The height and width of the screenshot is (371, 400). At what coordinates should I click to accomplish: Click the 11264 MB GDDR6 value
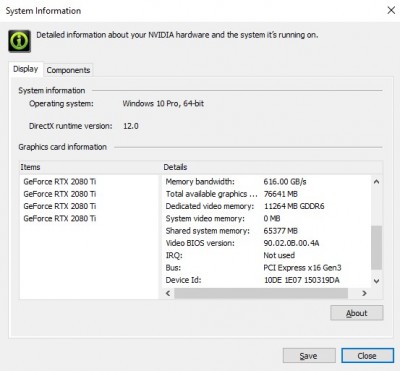point(294,206)
